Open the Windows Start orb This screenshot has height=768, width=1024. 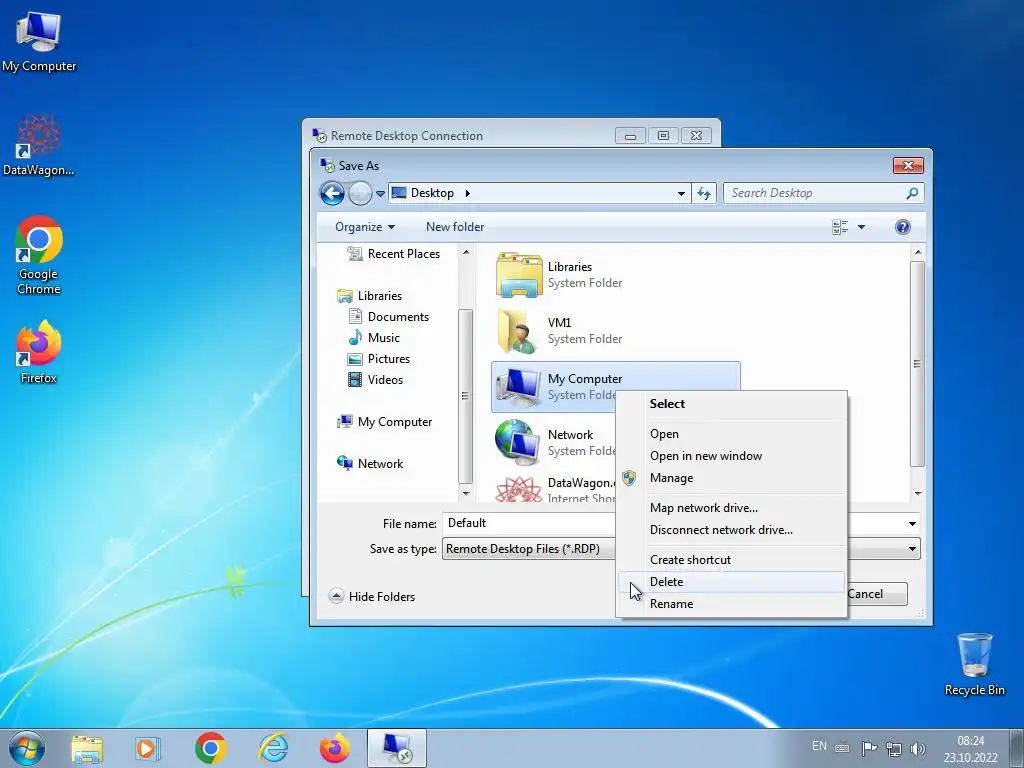click(x=27, y=748)
